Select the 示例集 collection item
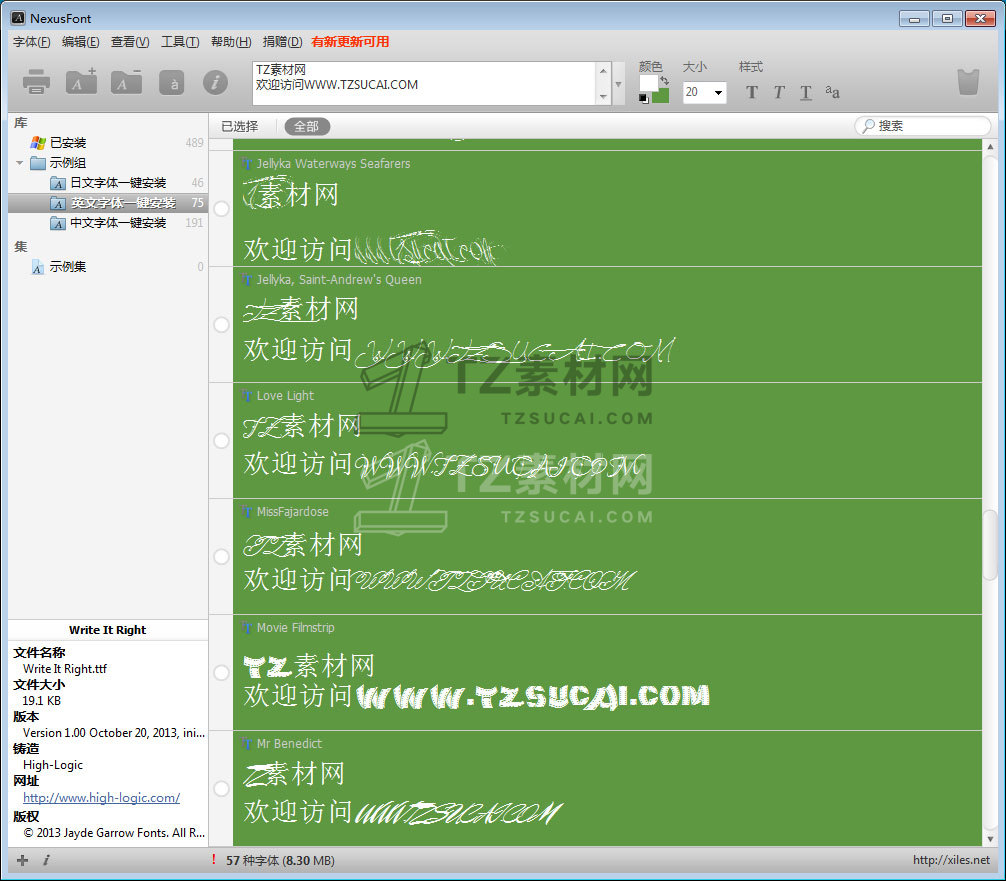The image size is (1006, 881). (x=68, y=266)
